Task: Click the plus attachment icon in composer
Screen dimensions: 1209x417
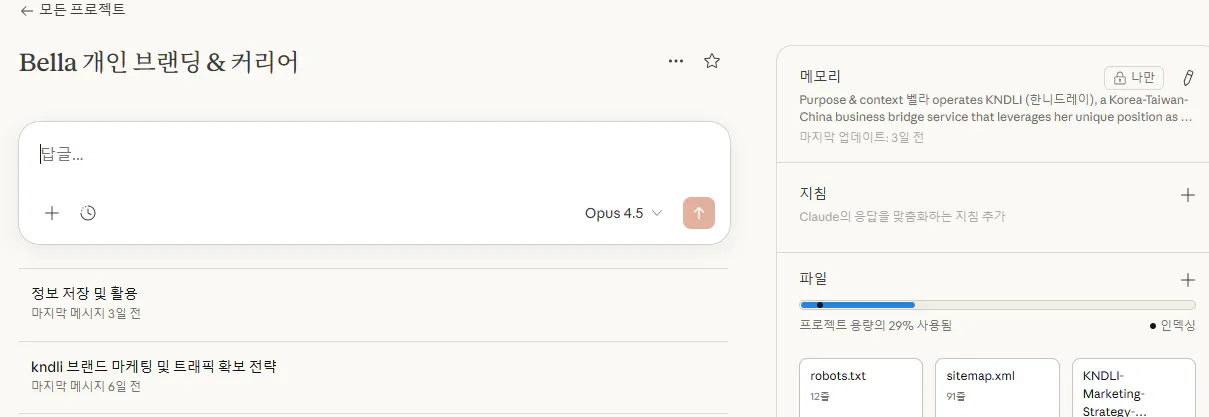Action: click(52, 213)
